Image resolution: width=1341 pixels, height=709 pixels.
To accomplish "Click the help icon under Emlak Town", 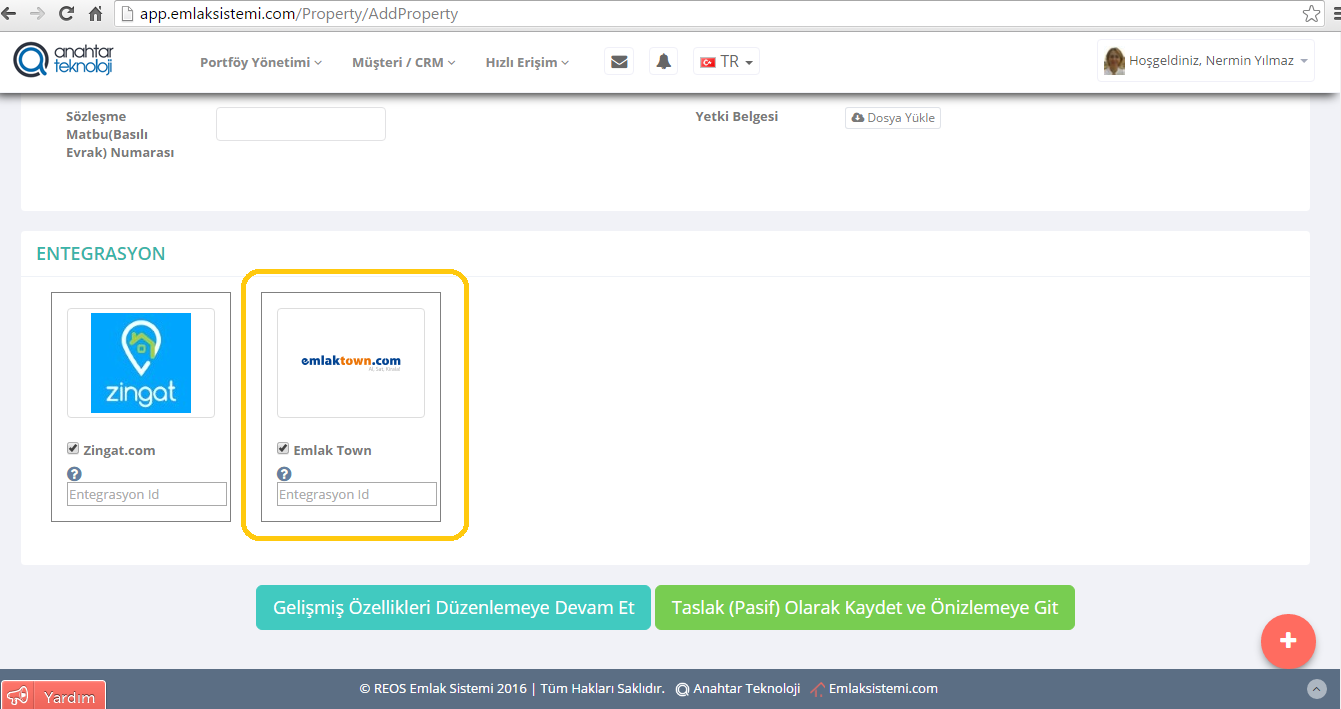I will pyautogui.click(x=284, y=474).
